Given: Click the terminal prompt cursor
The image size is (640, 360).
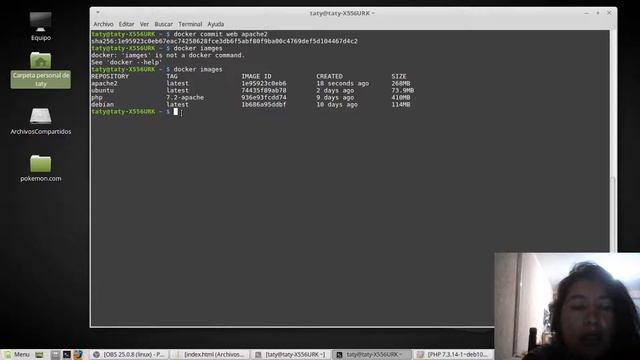Looking at the screenshot, I should click(176, 111).
